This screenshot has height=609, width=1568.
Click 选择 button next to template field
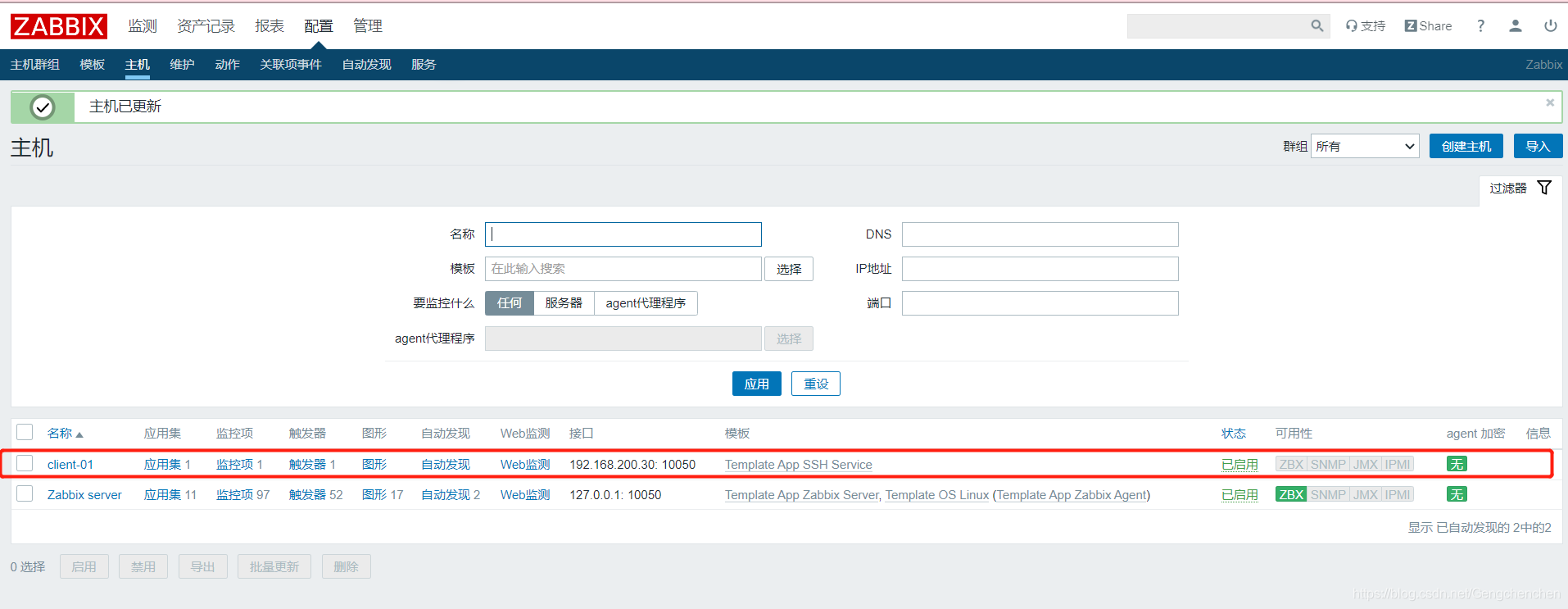pyautogui.click(x=789, y=269)
